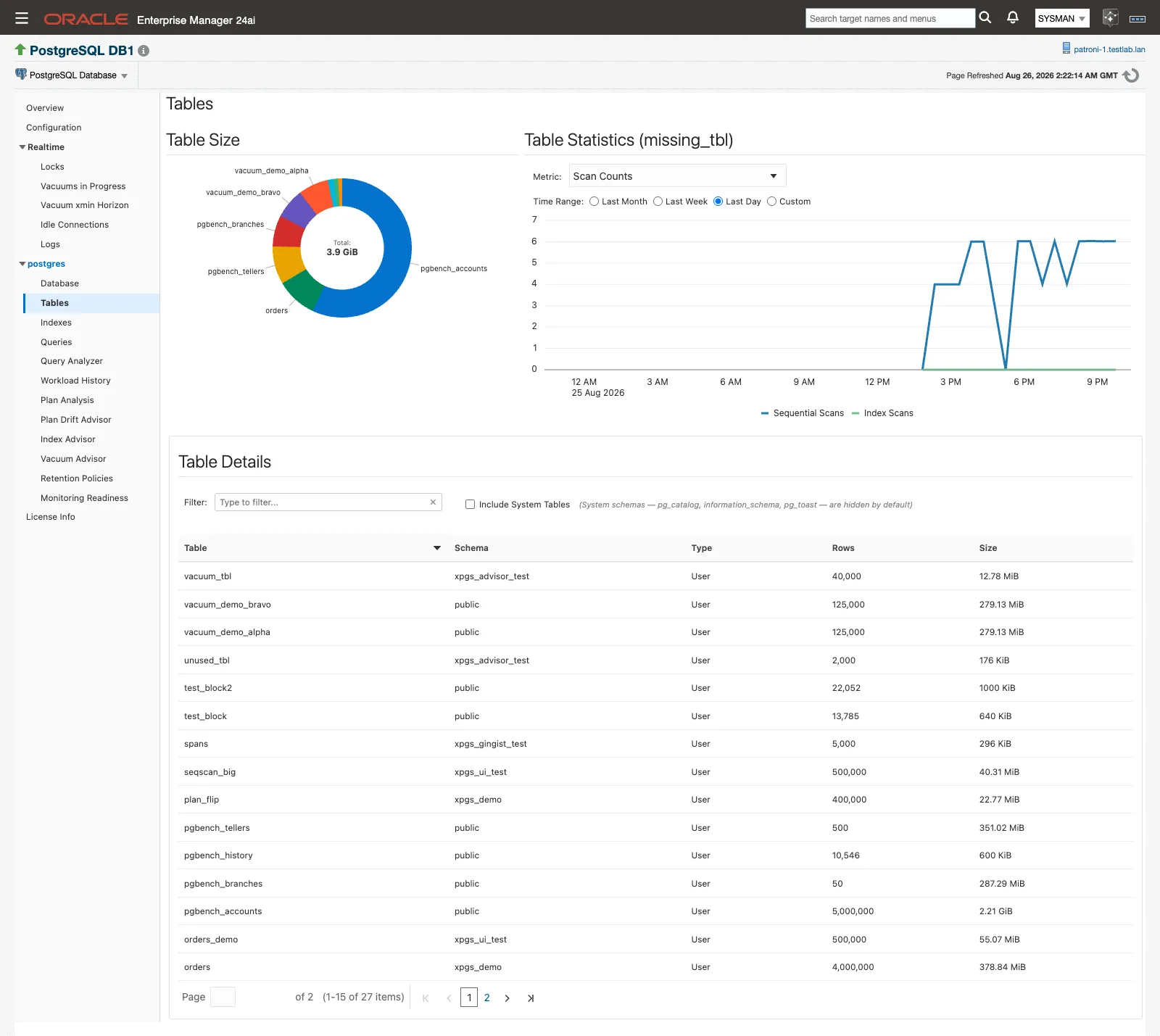Click the Page number input box

(x=223, y=998)
